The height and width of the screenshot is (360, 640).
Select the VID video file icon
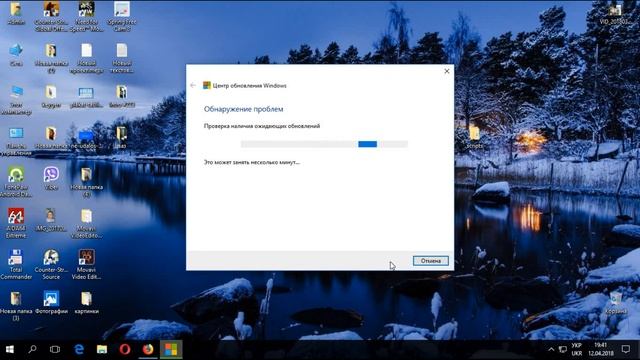pyautogui.click(x=615, y=14)
